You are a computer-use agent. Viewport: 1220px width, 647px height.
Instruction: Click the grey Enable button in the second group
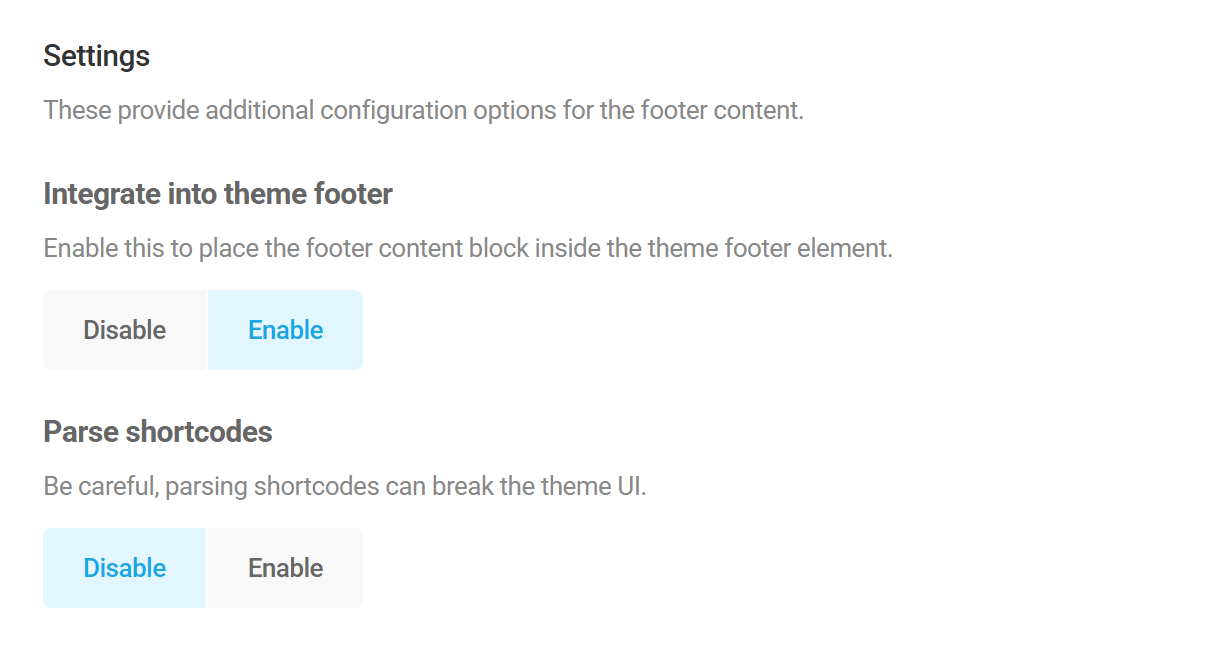(x=285, y=567)
